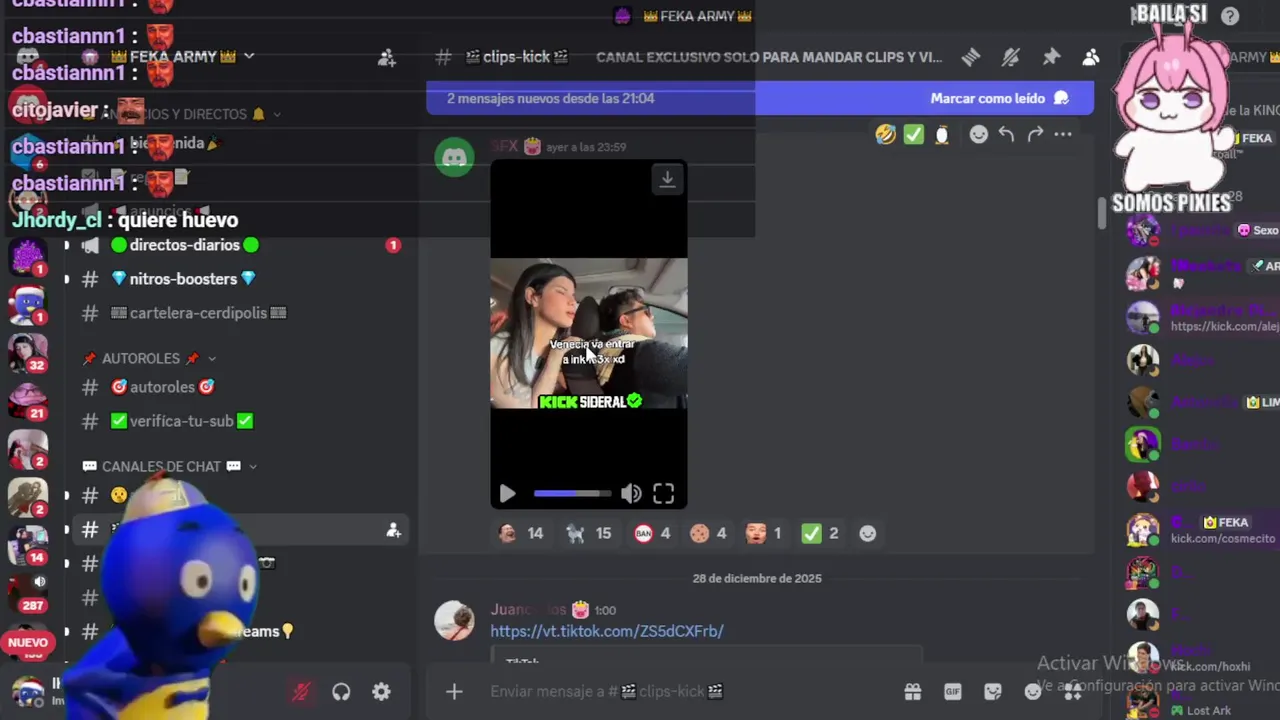Add penguin quick reaction to message
Image resolution: width=1280 pixels, height=720 pixels.
pos(942,134)
